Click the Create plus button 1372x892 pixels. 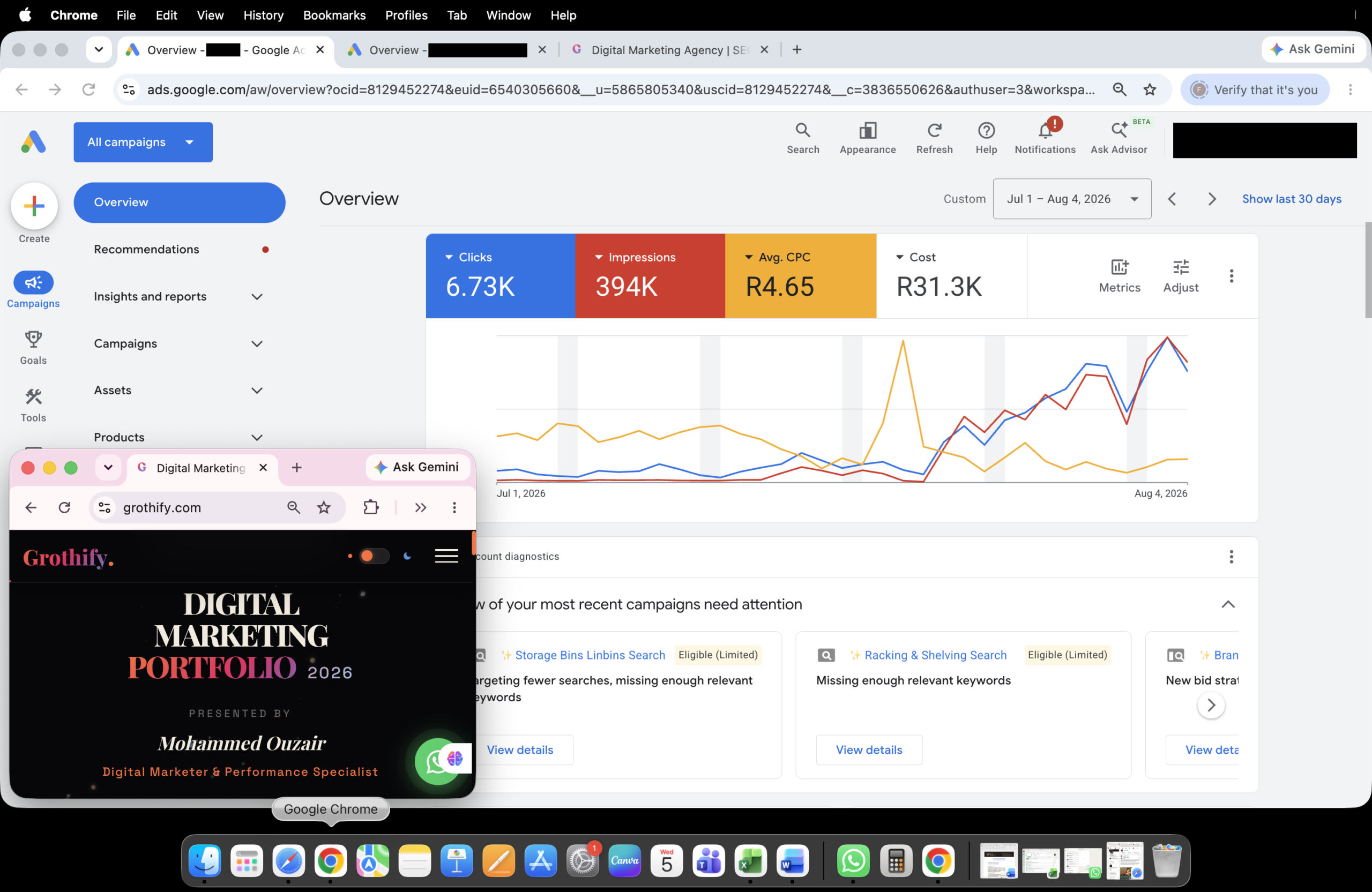[x=34, y=206]
